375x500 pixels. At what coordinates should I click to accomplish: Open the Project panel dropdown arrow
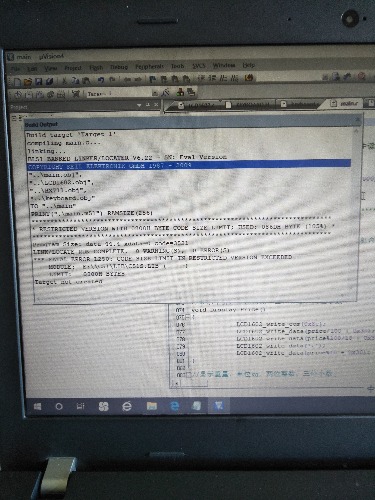tap(139, 105)
